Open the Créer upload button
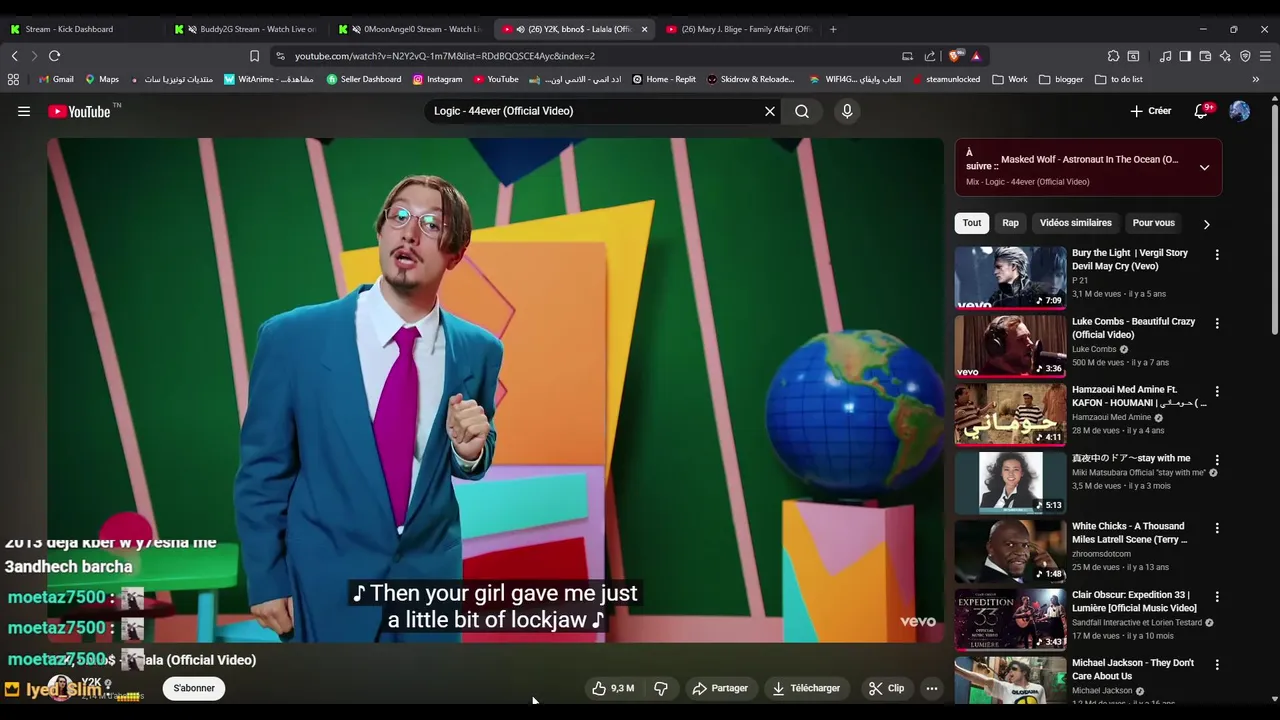Screen dimensions: 1280x720 point(1150,111)
